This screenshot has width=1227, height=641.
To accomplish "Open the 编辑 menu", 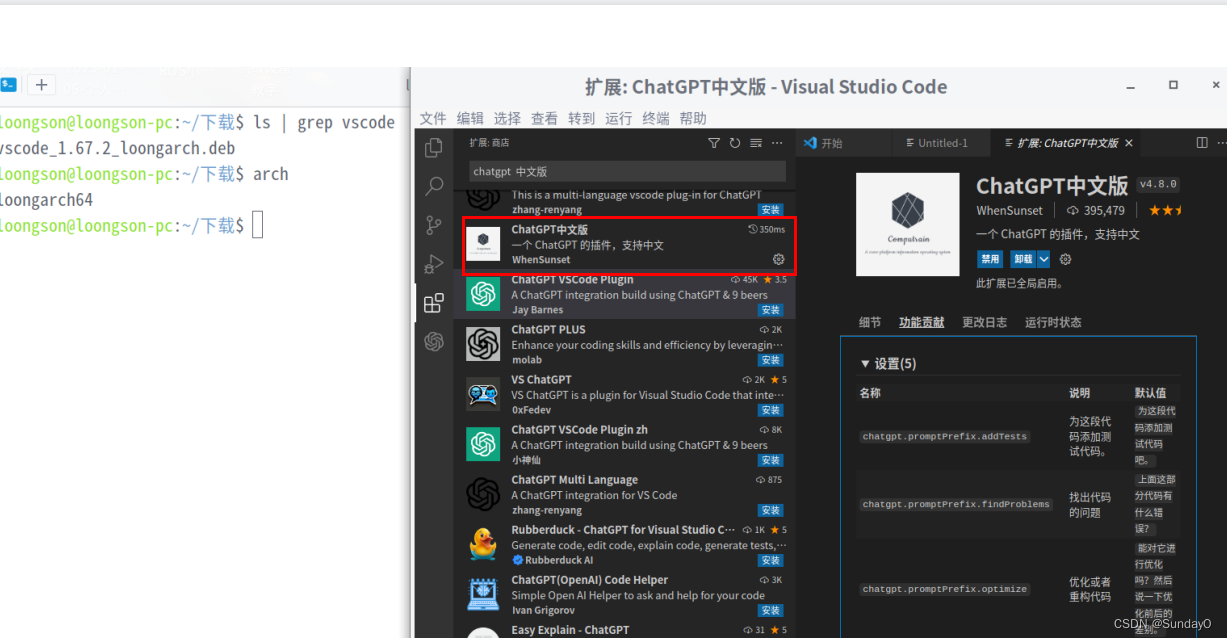I will coord(470,118).
